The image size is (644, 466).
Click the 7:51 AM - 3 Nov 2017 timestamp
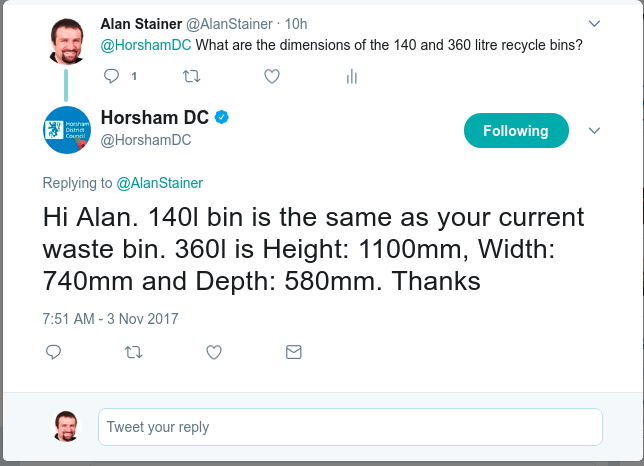tap(110, 319)
